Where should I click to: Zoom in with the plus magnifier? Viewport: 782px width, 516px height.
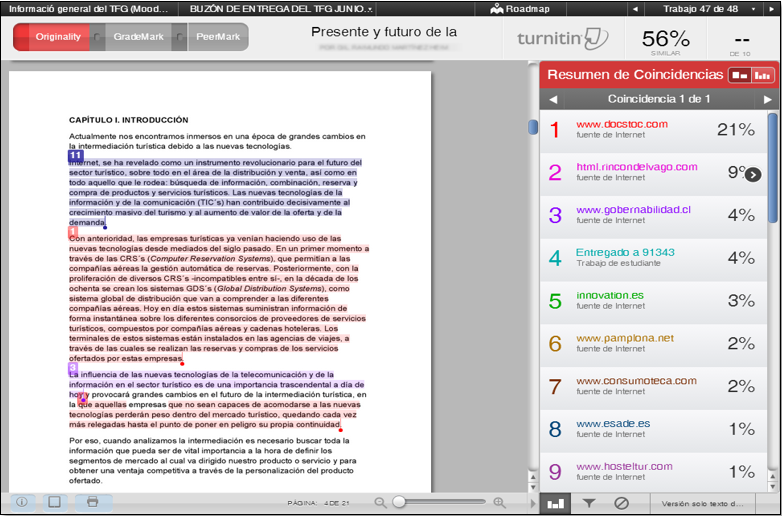499,503
